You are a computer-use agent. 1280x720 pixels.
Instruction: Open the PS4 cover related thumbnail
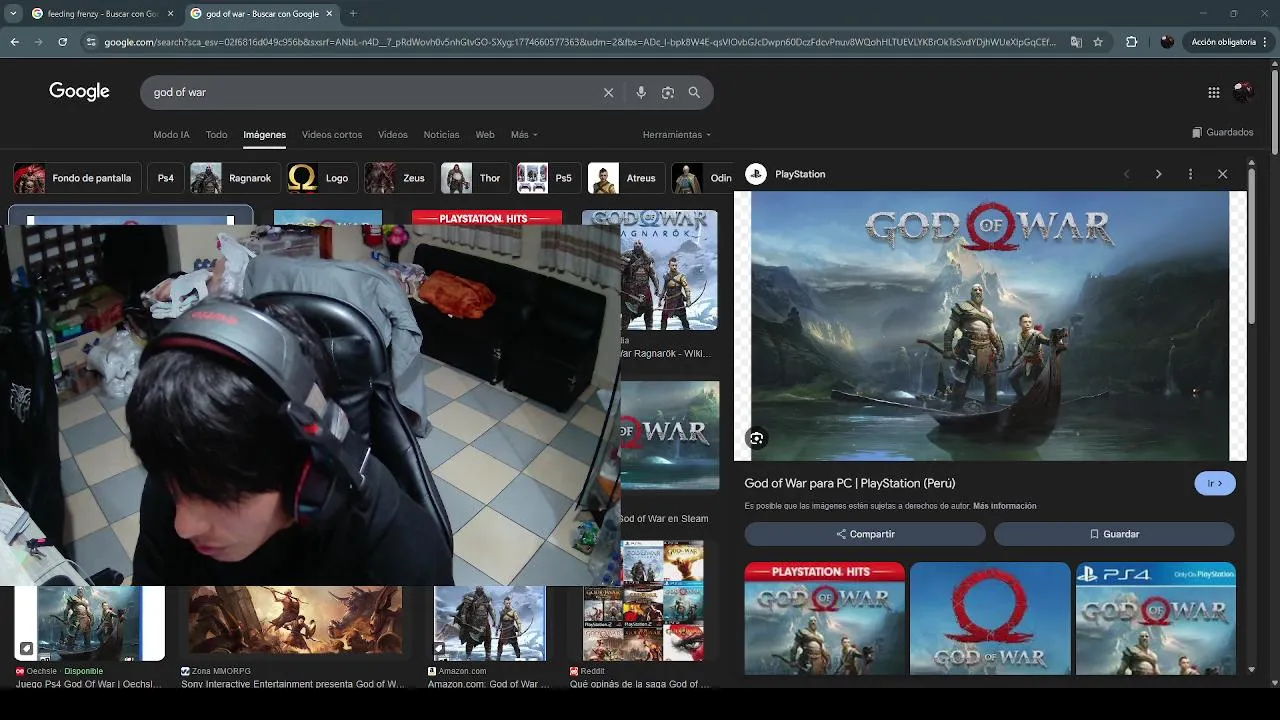tap(1156, 618)
